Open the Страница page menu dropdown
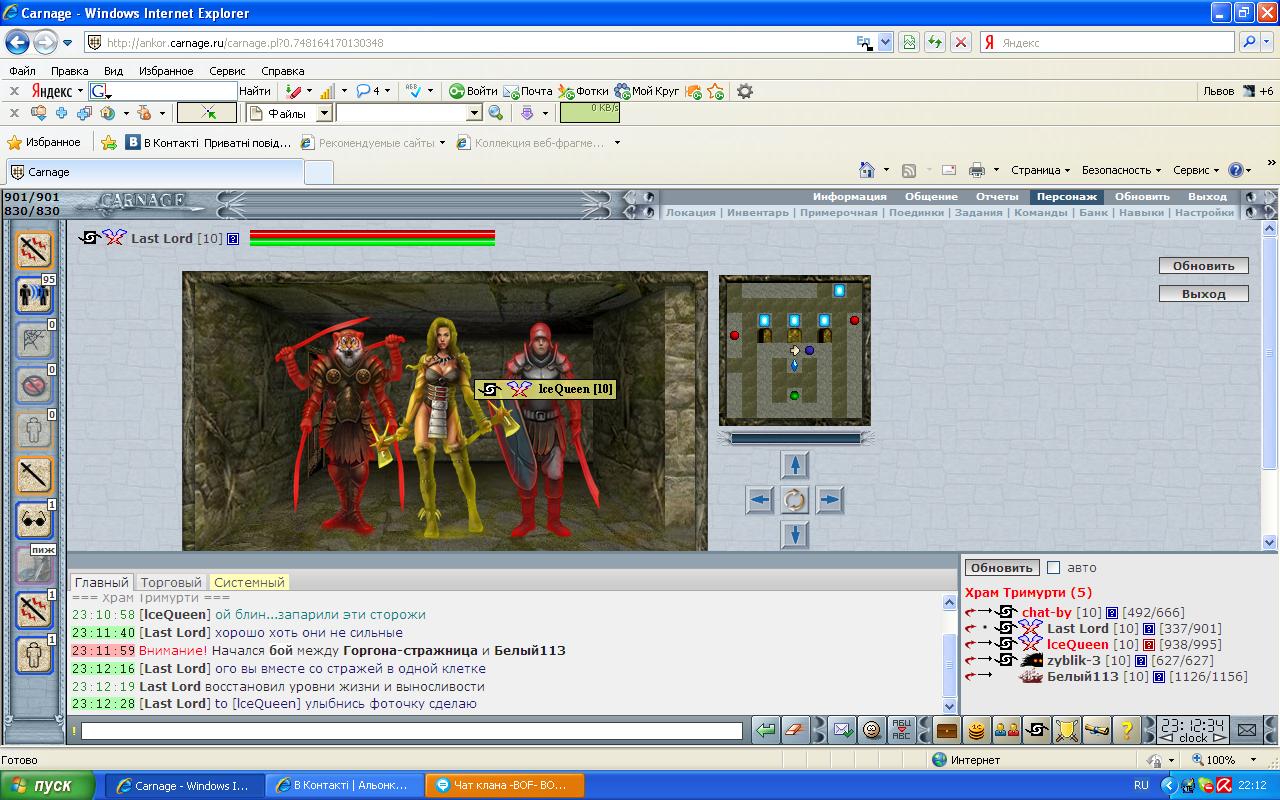The image size is (1280, 800). click(x=1040, y=170)
